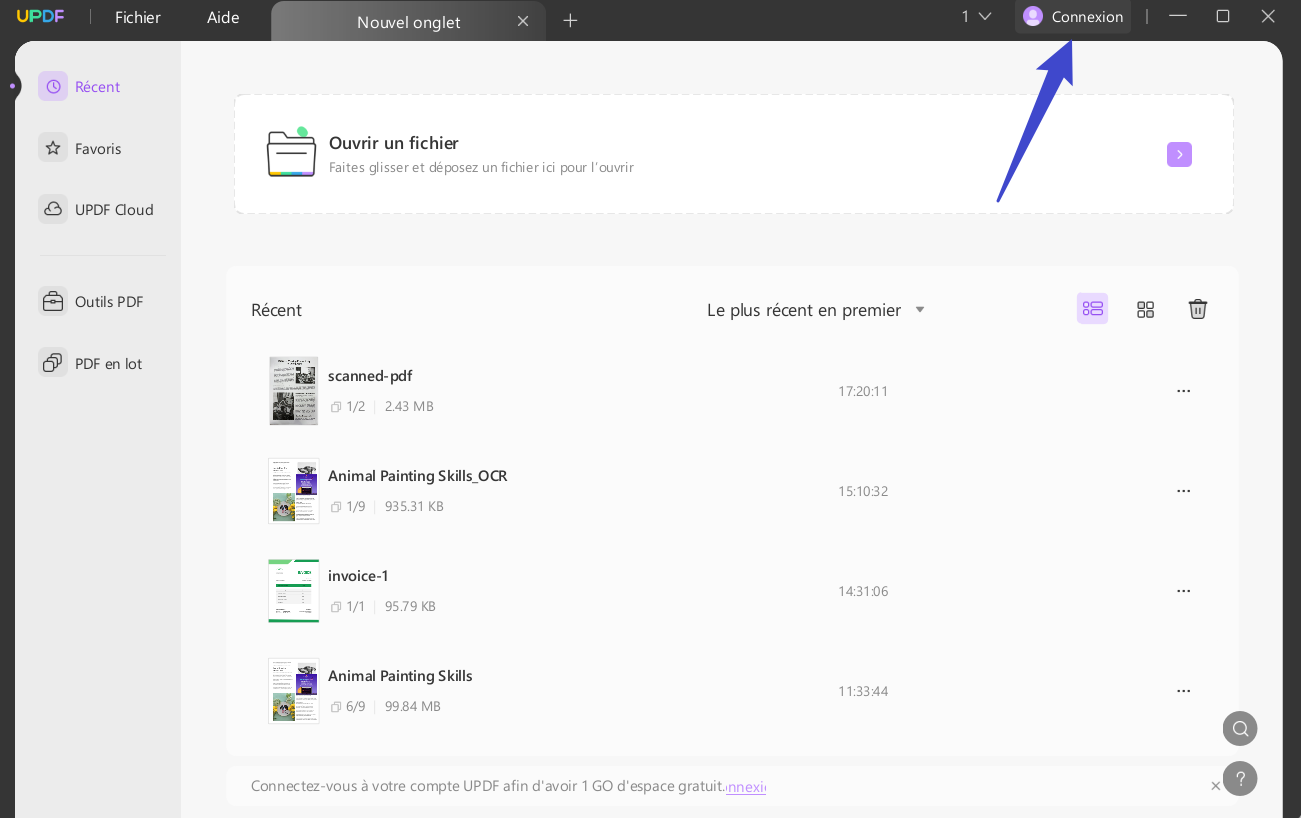Click the trash icon to clear recents
Image resolution: width=1301 pixels, height=818 pixels.
(x=1198, y=309)
